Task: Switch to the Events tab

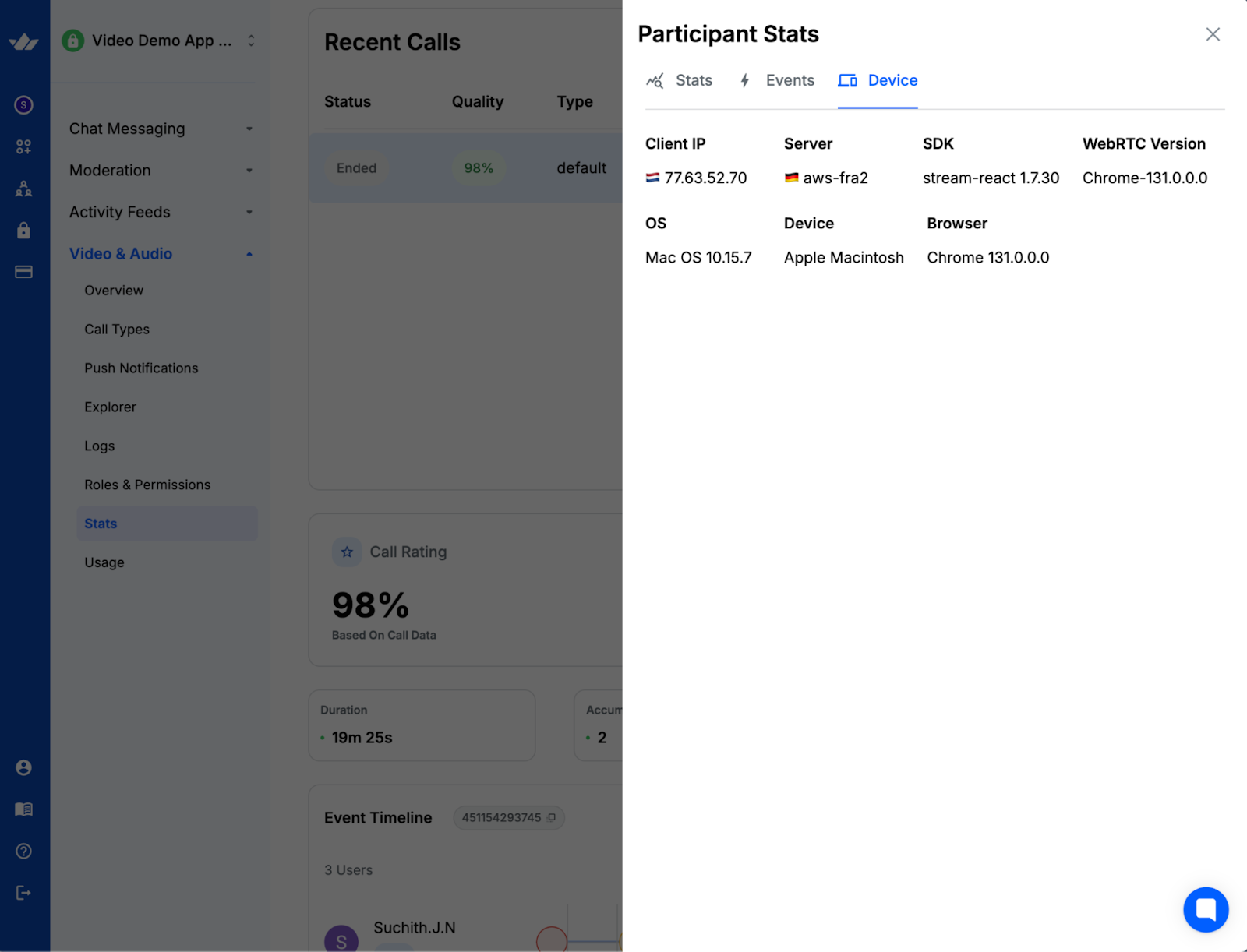Action: (x=790, y=80)
